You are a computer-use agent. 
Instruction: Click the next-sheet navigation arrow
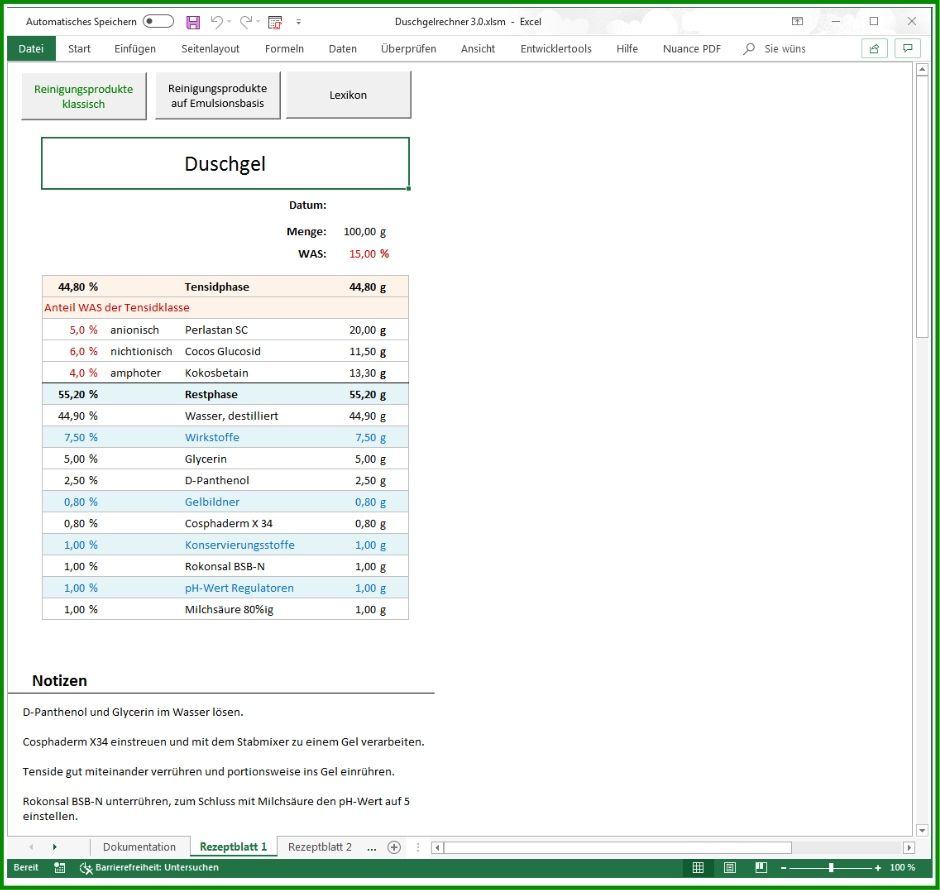[x=55, y=847]
